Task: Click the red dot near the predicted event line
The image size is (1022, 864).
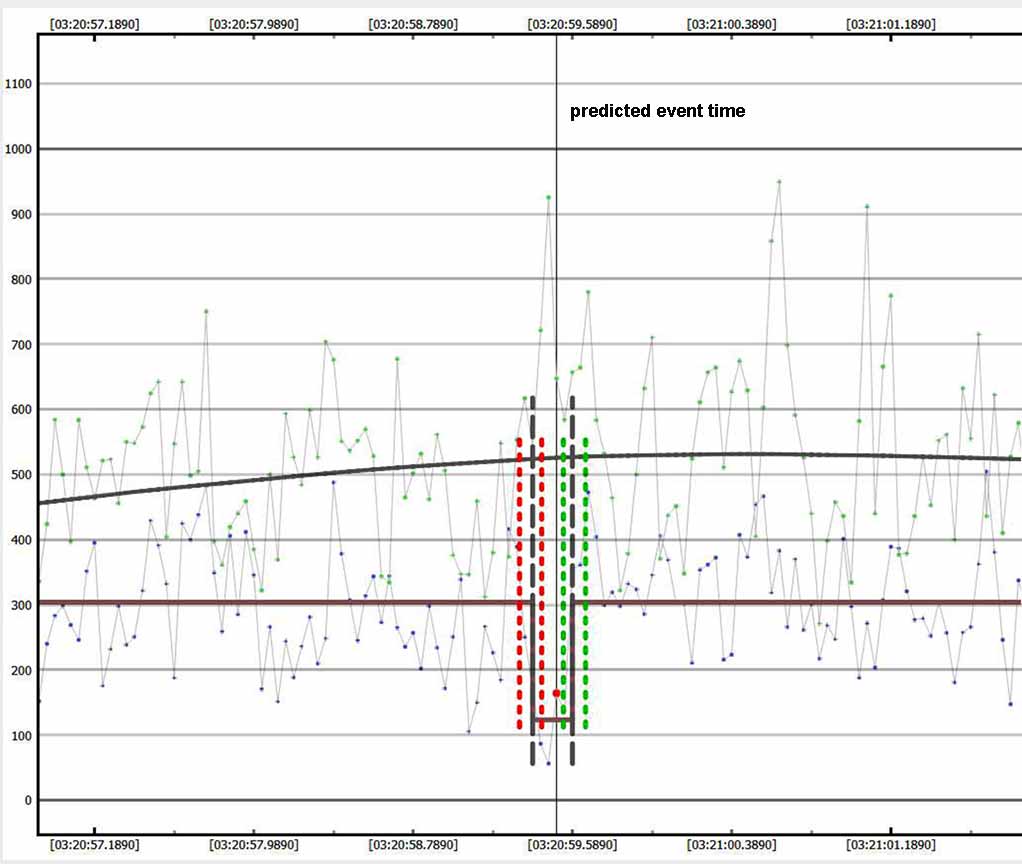Action: tap(556, 693)
